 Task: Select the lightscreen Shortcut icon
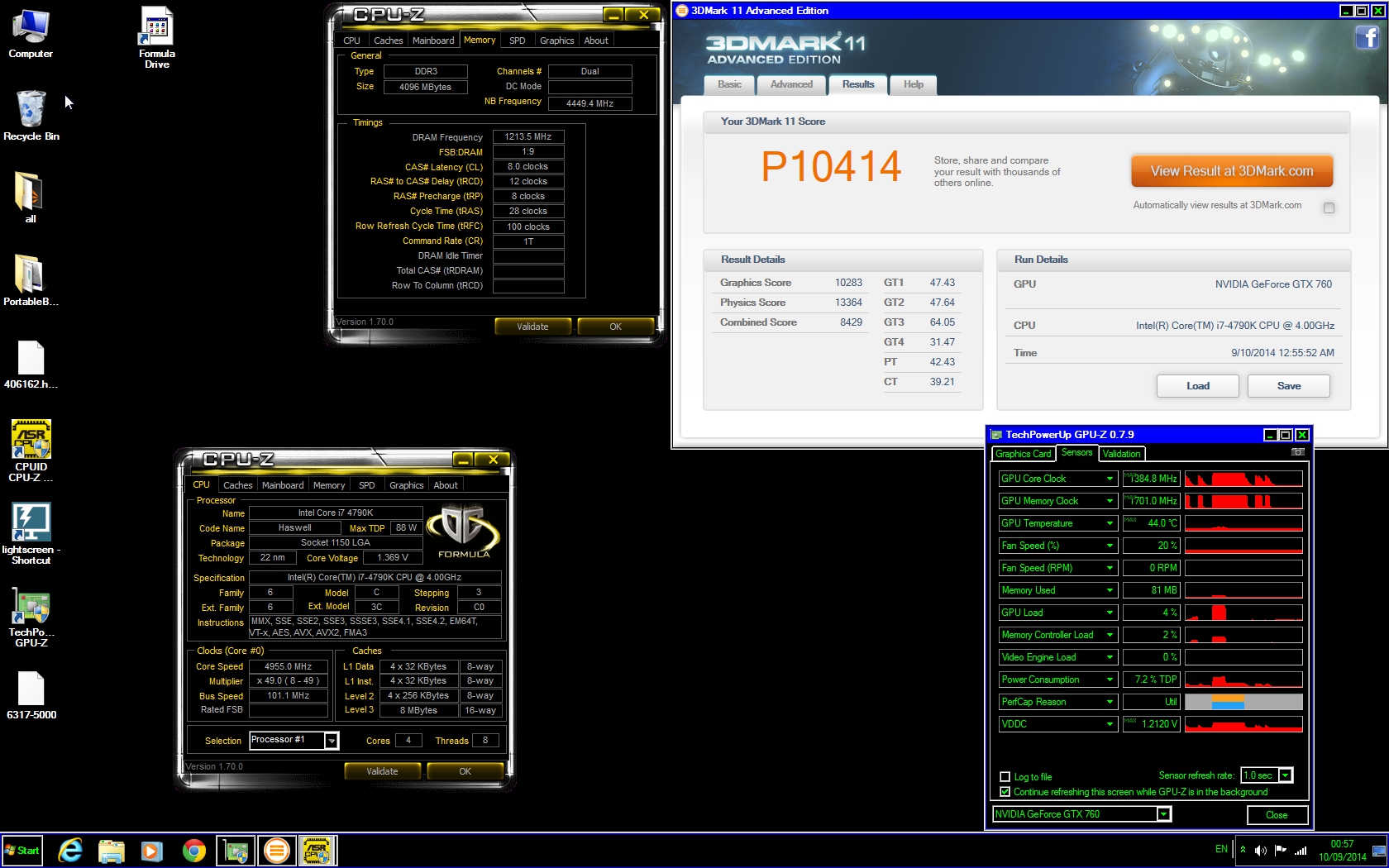31,533
